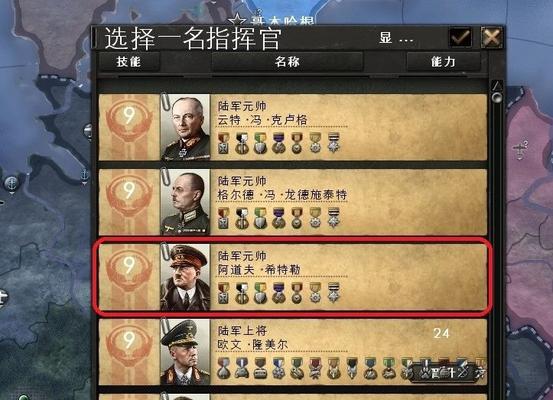This screenshot has height=400, width=553.
Task: Select commander 欧文·隆美尔 portrait
Action: click(186, 352)
